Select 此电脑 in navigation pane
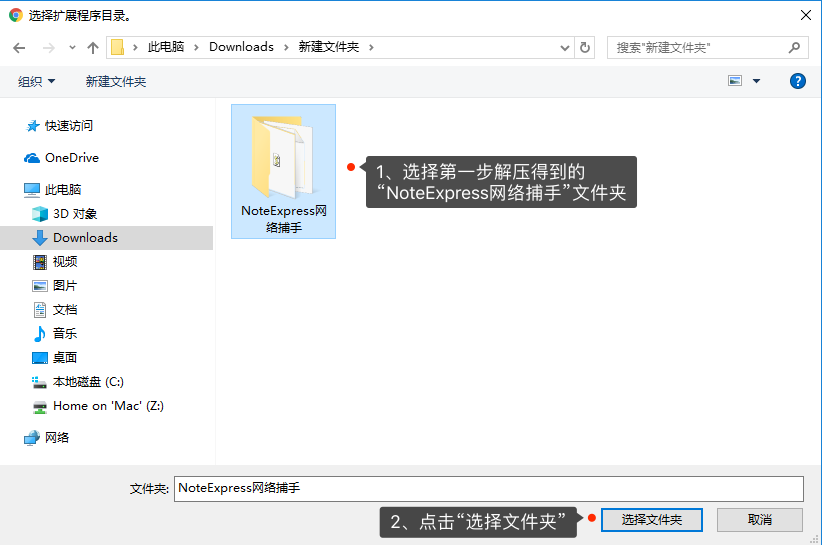The image size is (822, 545). coord(52,190)
